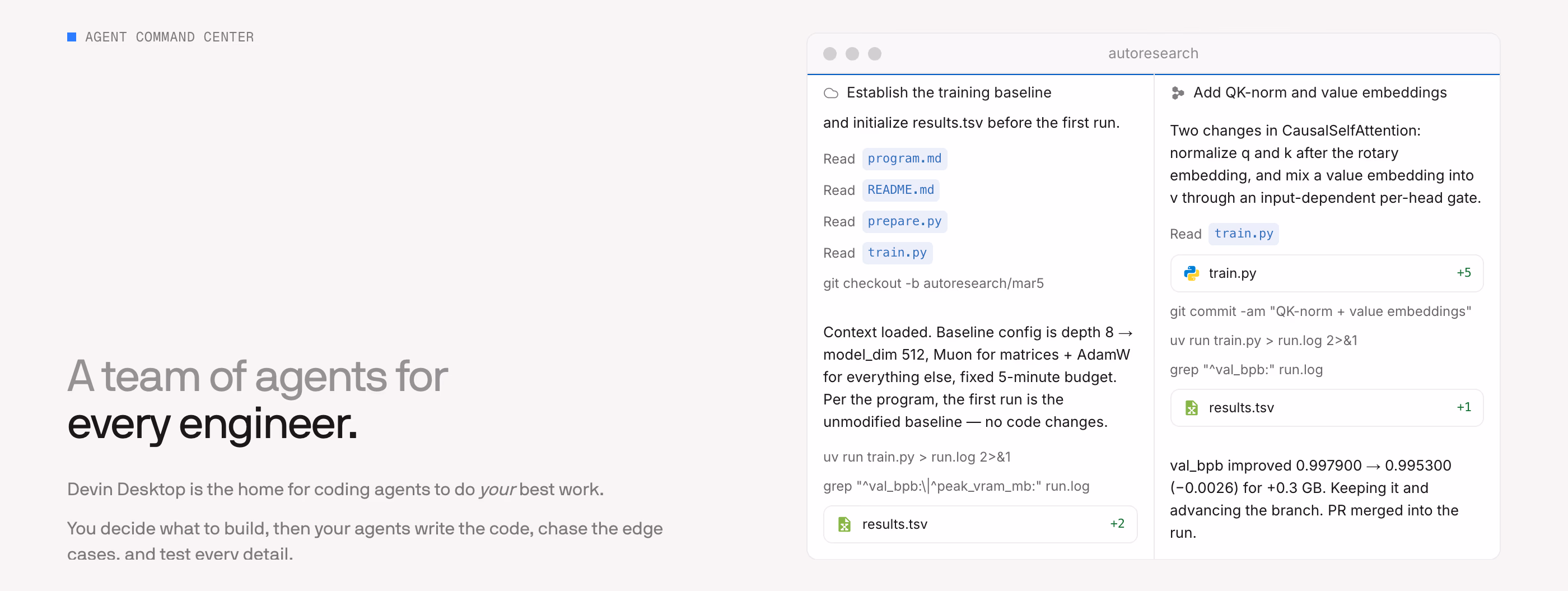
Task: Open the program.md file chip
Action: tap(904, 159)
